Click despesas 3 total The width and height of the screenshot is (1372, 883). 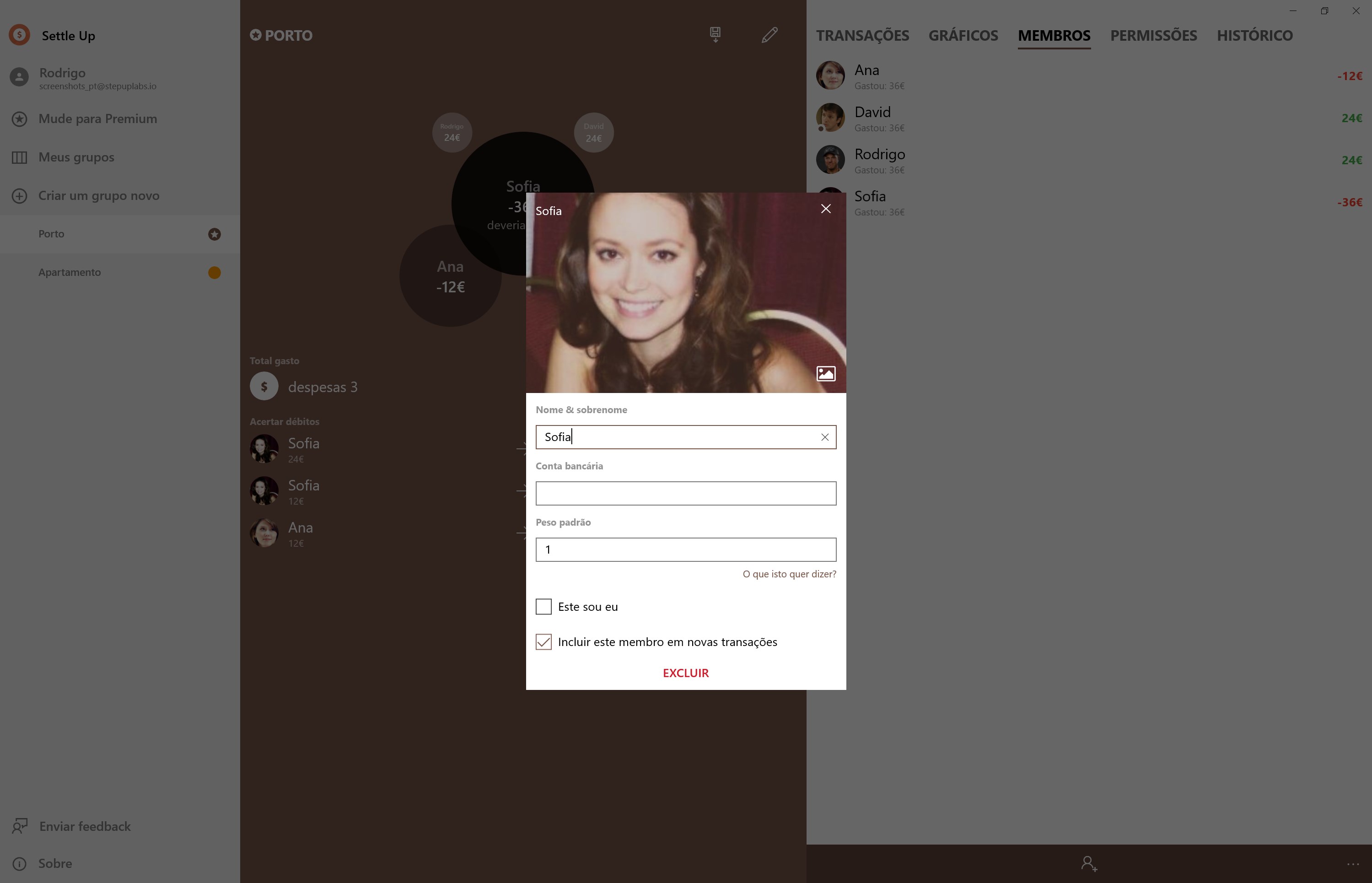(x=322, y=387)
